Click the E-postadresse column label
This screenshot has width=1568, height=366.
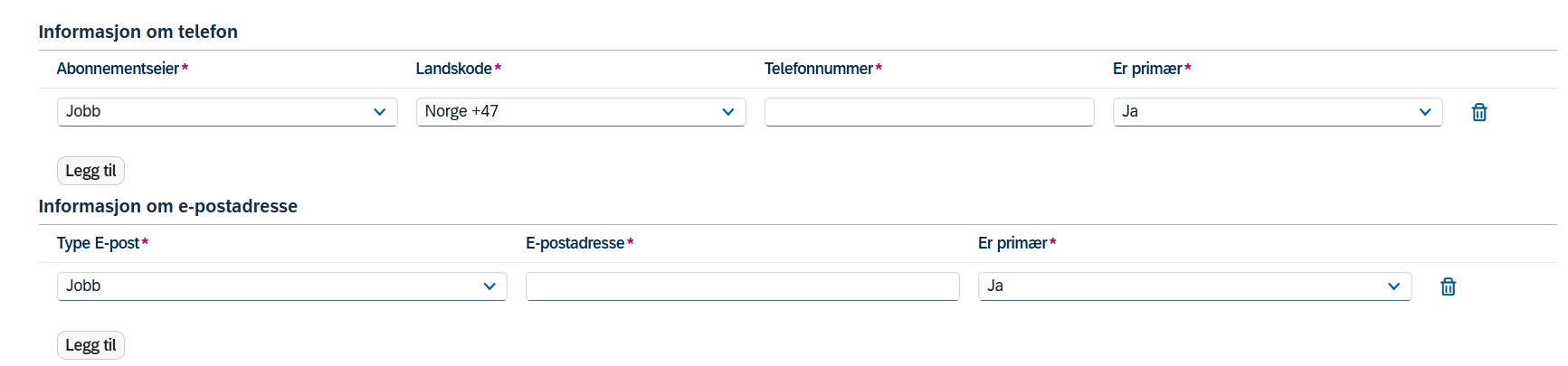pos(575,243)
